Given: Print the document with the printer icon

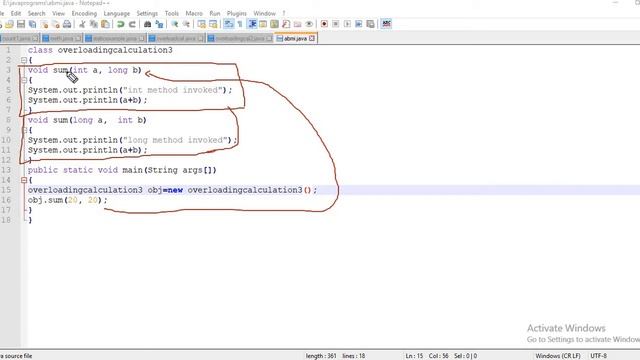Looking at the screenshot, I should 67,24.
